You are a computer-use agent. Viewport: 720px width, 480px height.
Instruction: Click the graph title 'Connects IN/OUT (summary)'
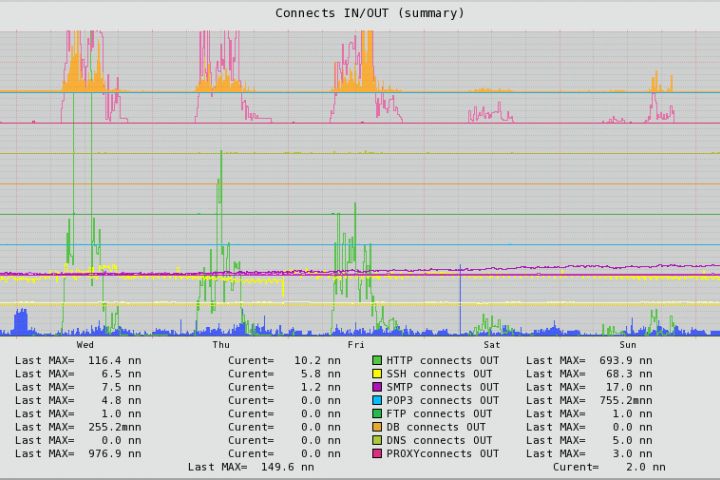(370, 13)
